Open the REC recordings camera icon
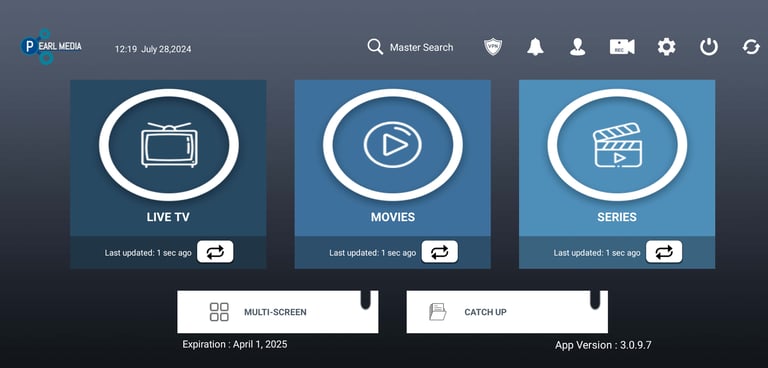This screenshot has width=768, height=368. click(x=622, y=47)
